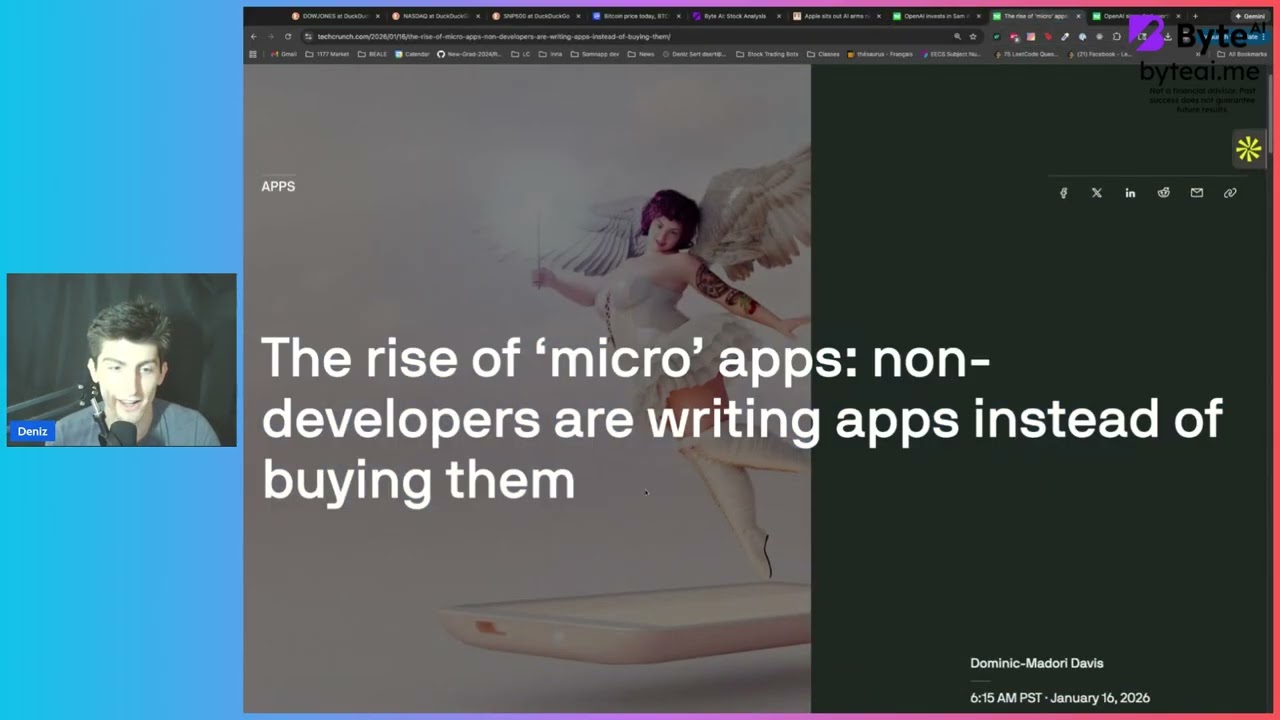
Task: Open the Classes bookmark folder
Action: coord(823,54)
